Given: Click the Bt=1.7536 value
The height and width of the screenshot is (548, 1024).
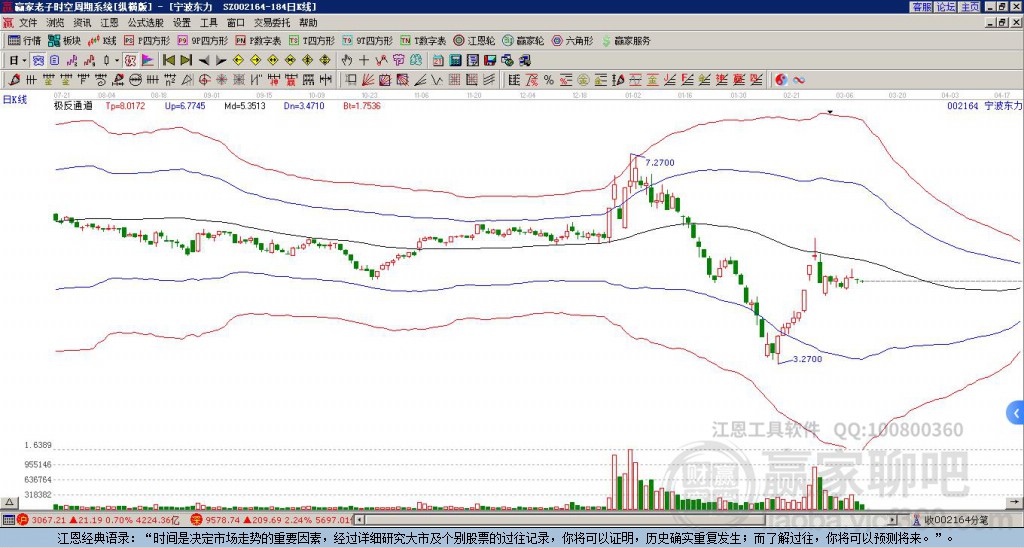Looking at the screenshot, I should [362, 105].
